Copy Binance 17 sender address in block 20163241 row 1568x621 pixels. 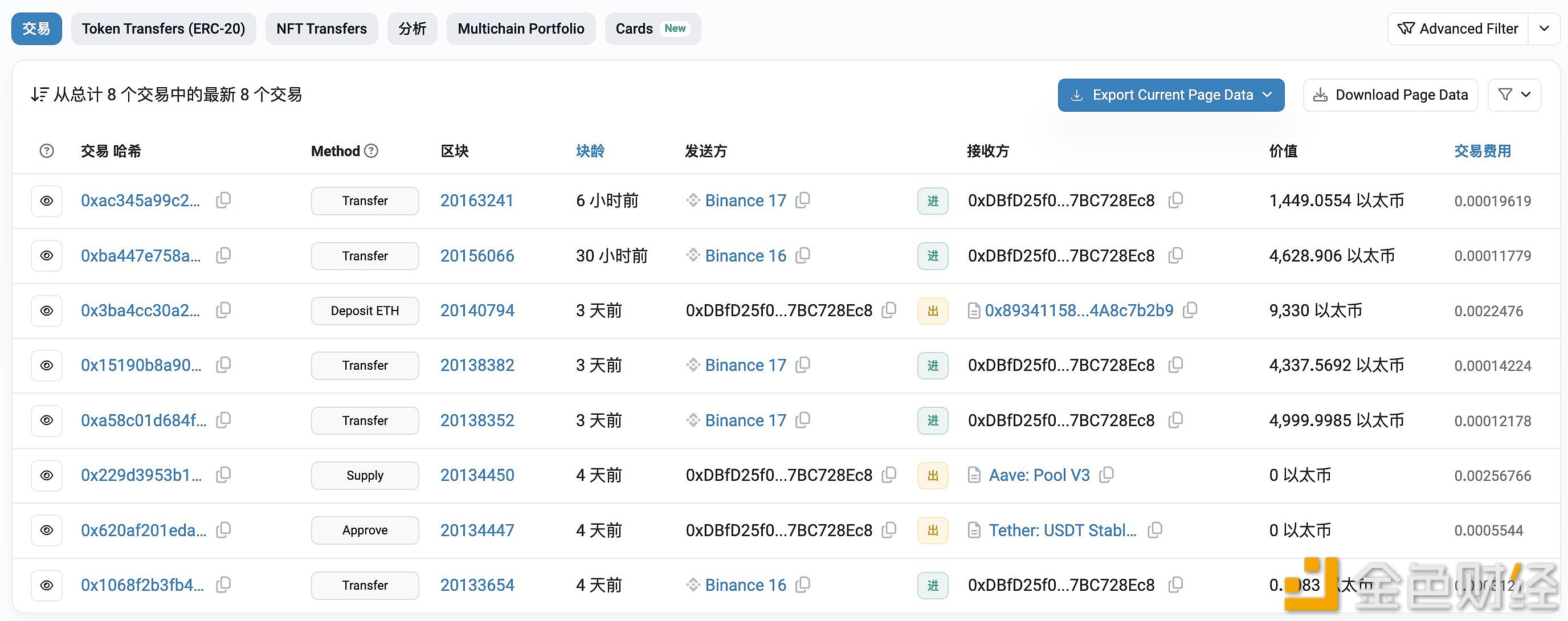803,201
